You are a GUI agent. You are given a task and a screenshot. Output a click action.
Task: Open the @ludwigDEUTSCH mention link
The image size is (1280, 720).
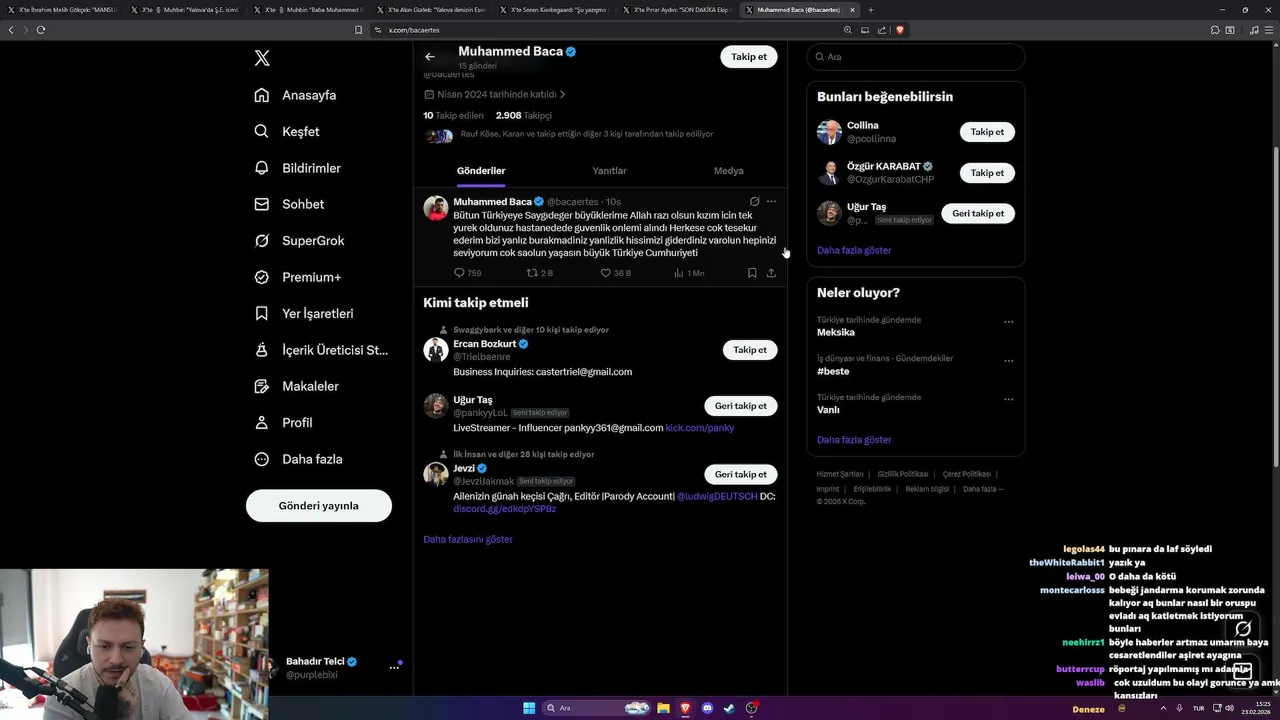point(717,496)
